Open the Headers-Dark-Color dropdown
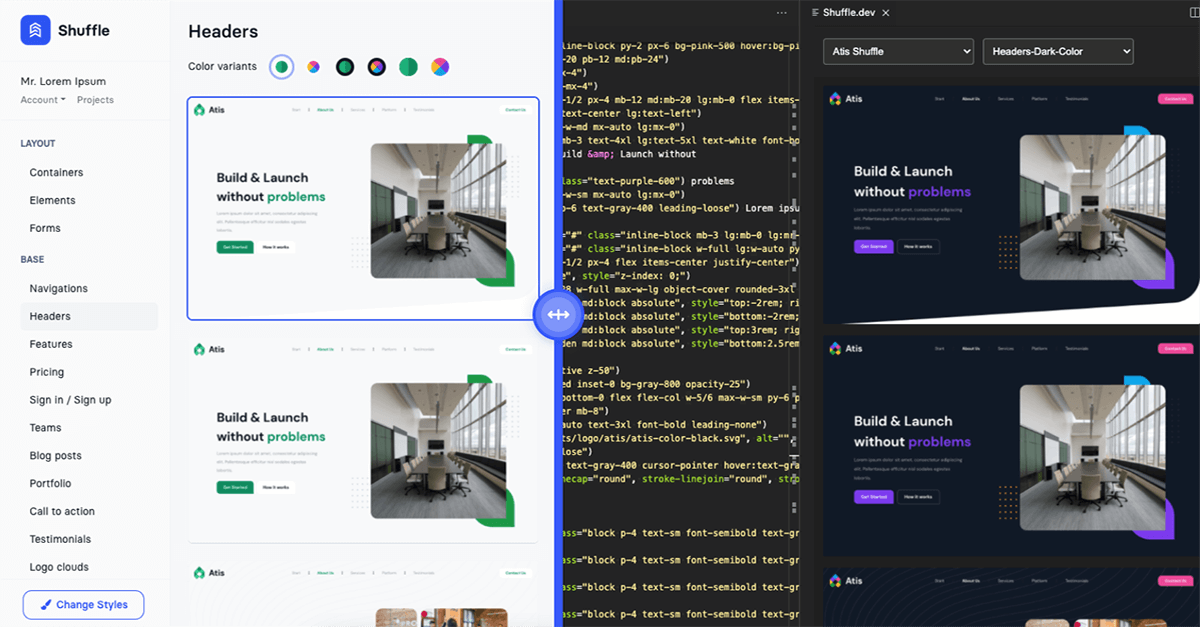This screenshot has height=627, width=1200. [x=1058, y=51]
